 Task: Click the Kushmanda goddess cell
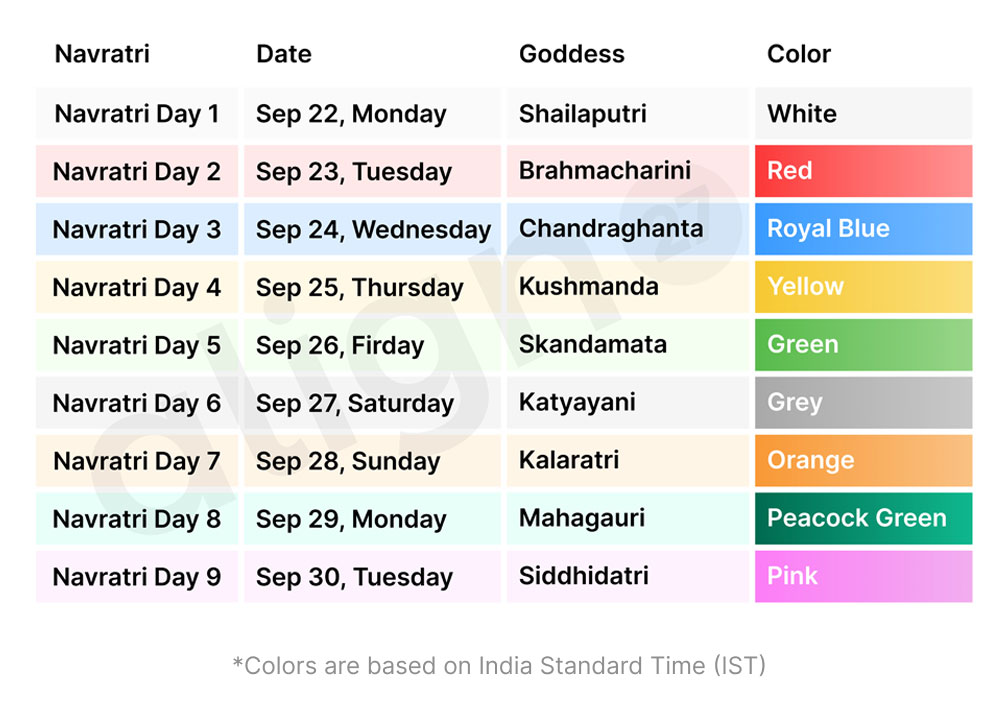[x=588, y=287]
